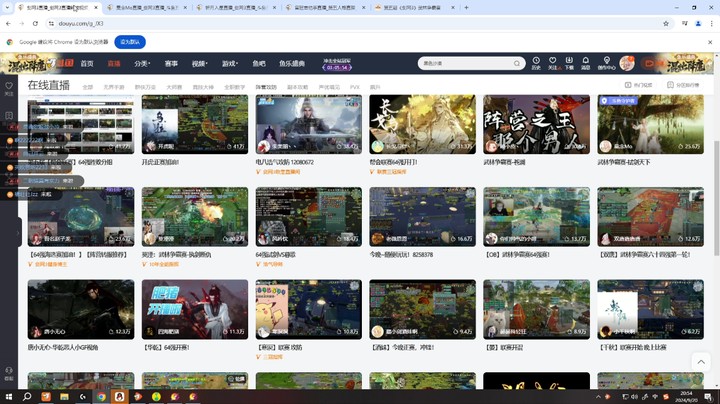Open taskbar search magnifier
Viewport: 720px width, 404px height.
(27, 397)
